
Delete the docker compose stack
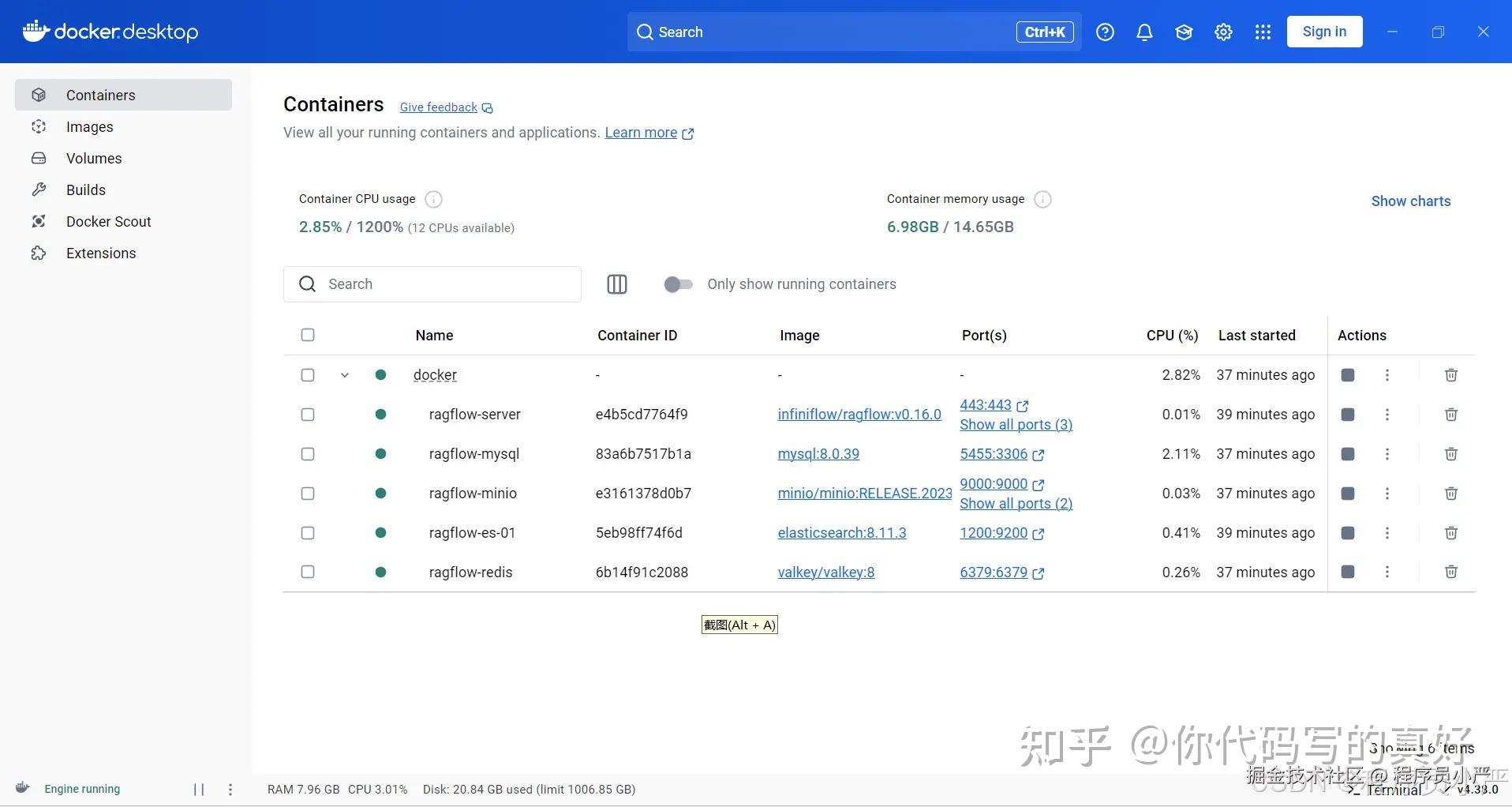[x=1450, y=375]
